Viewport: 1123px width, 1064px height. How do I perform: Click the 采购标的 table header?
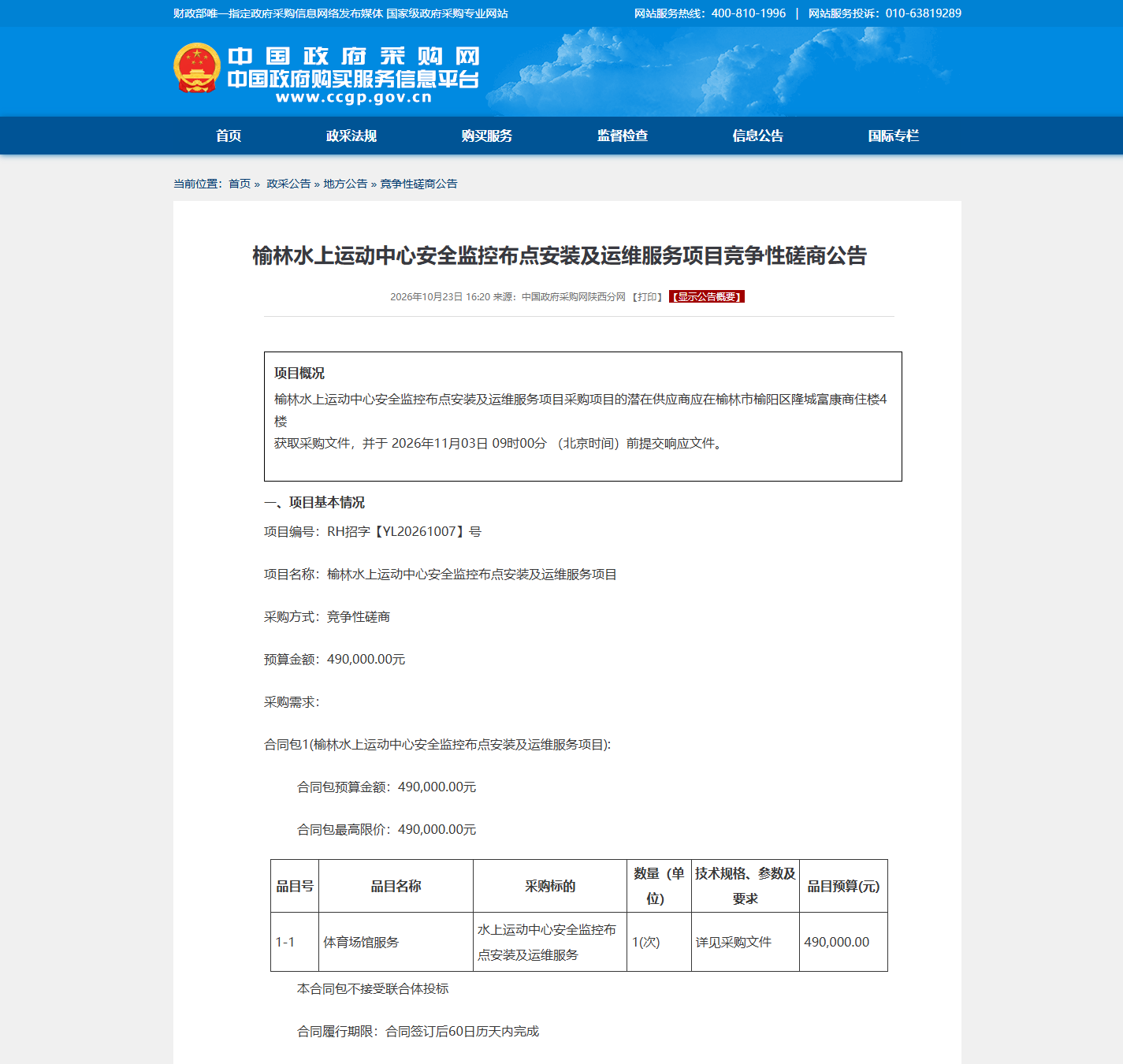click(550, 887)
